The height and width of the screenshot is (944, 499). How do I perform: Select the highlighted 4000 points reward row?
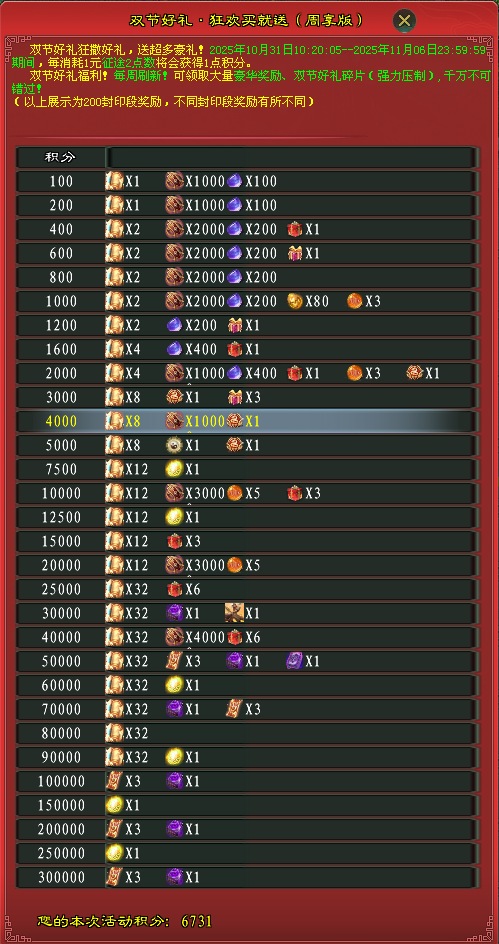247,421
